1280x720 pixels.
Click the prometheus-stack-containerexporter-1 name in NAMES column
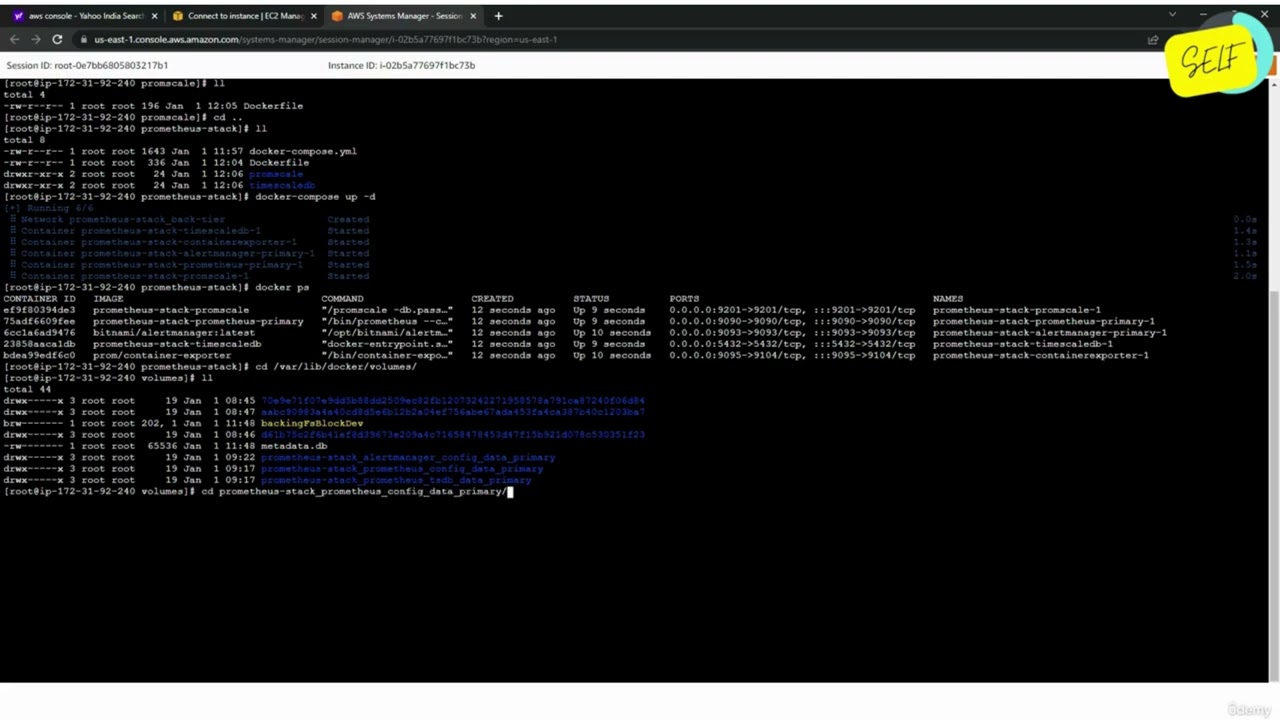(1040, 356)
